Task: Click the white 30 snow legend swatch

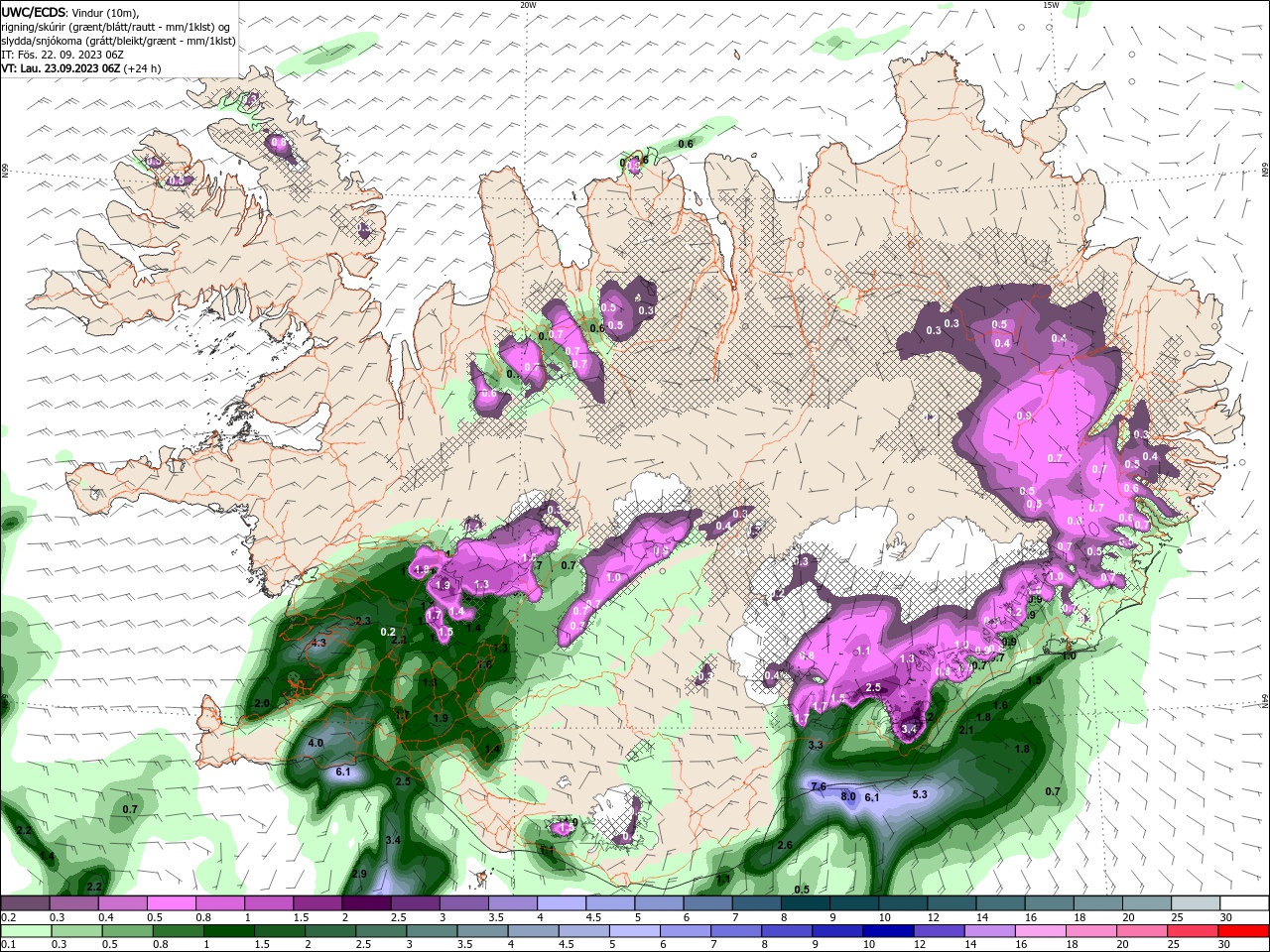Action: (1245, 903)
